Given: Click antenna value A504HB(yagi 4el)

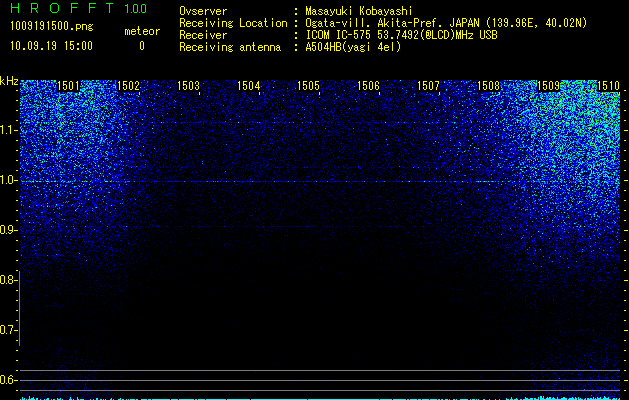Looking at the screenshot, I should click(353, 47).
